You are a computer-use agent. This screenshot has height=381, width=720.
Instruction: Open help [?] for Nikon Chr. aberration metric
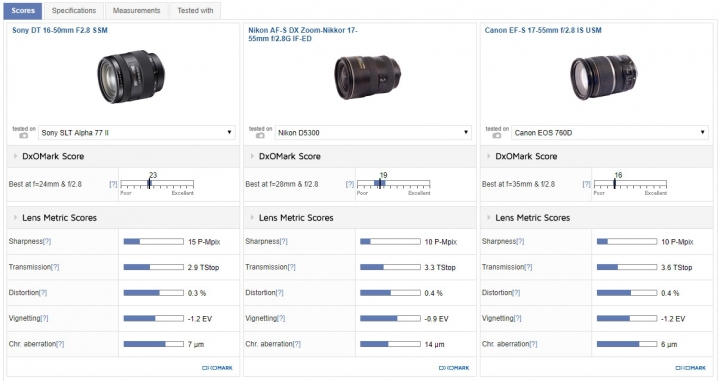pyautogui.click(x=297, y=344)
